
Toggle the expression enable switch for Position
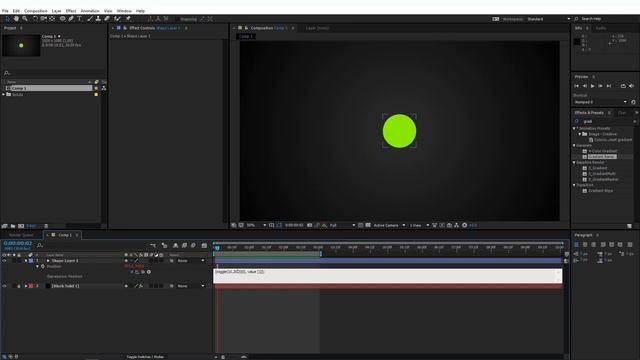click(x=131, y=272)
